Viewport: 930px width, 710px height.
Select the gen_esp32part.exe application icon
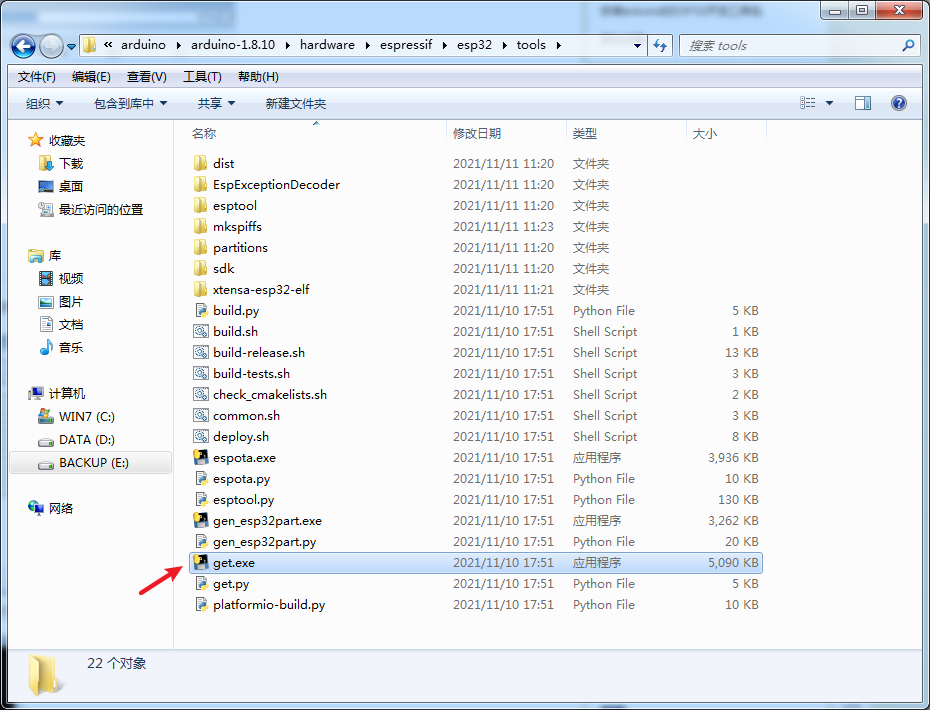(x=201, y=520)
